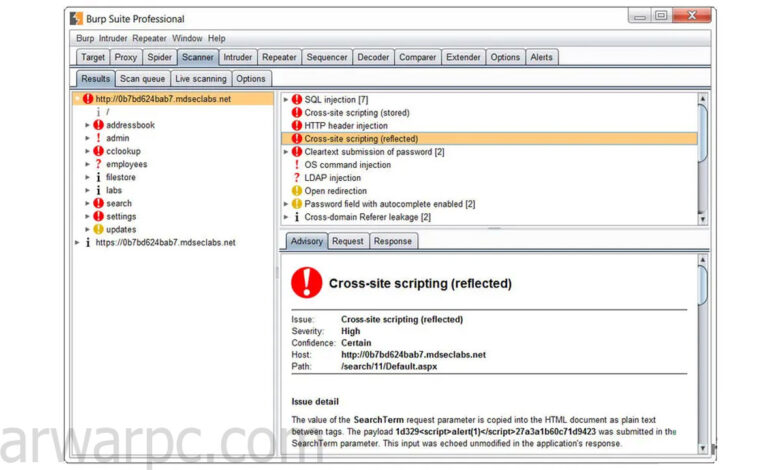Open the Extender tab
Viewport: 780px width, 470px height.
[x=463, y=57]
